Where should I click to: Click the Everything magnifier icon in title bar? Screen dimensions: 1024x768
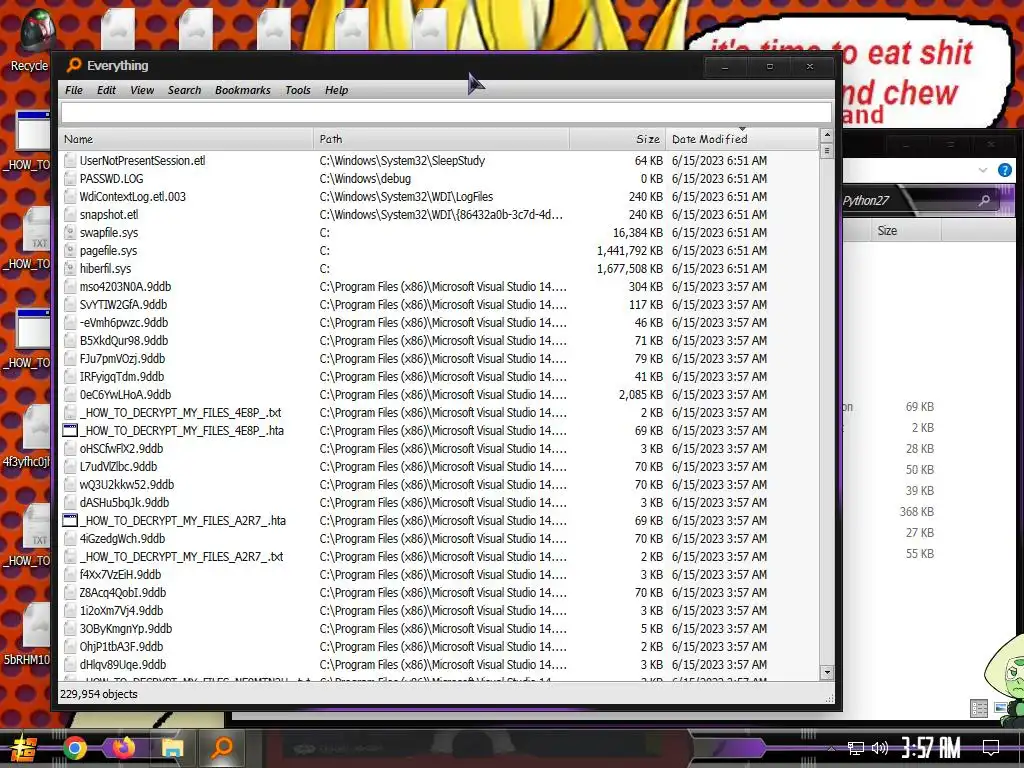click(x=74, y=65)
